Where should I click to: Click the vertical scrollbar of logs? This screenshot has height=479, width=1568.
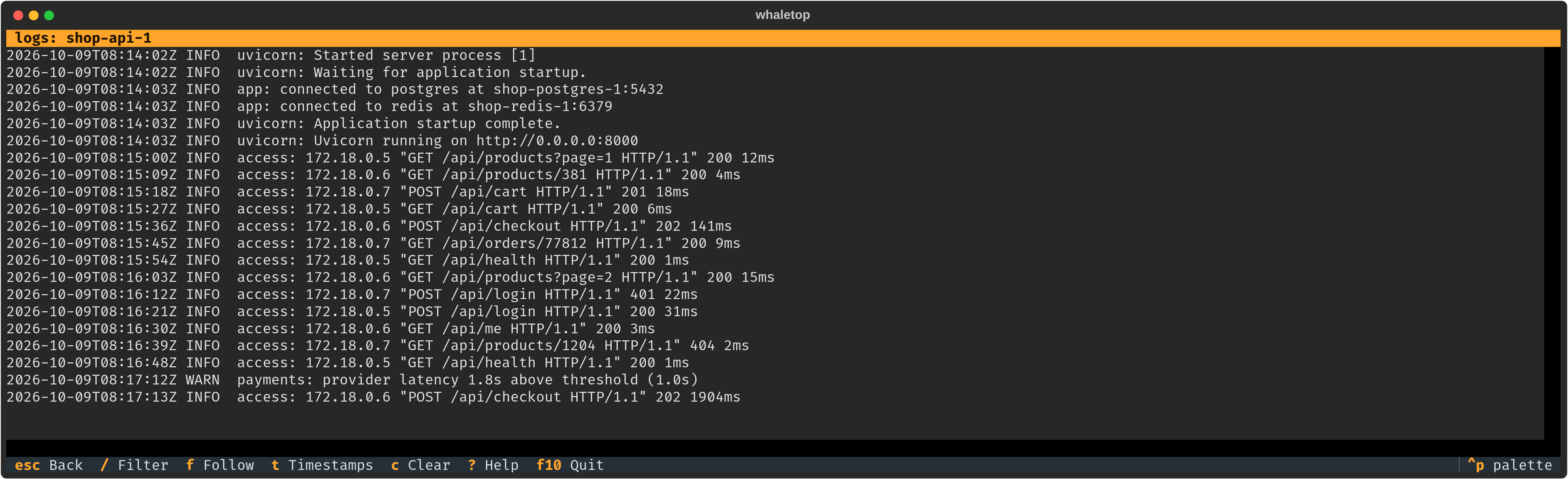(1552, 243)
